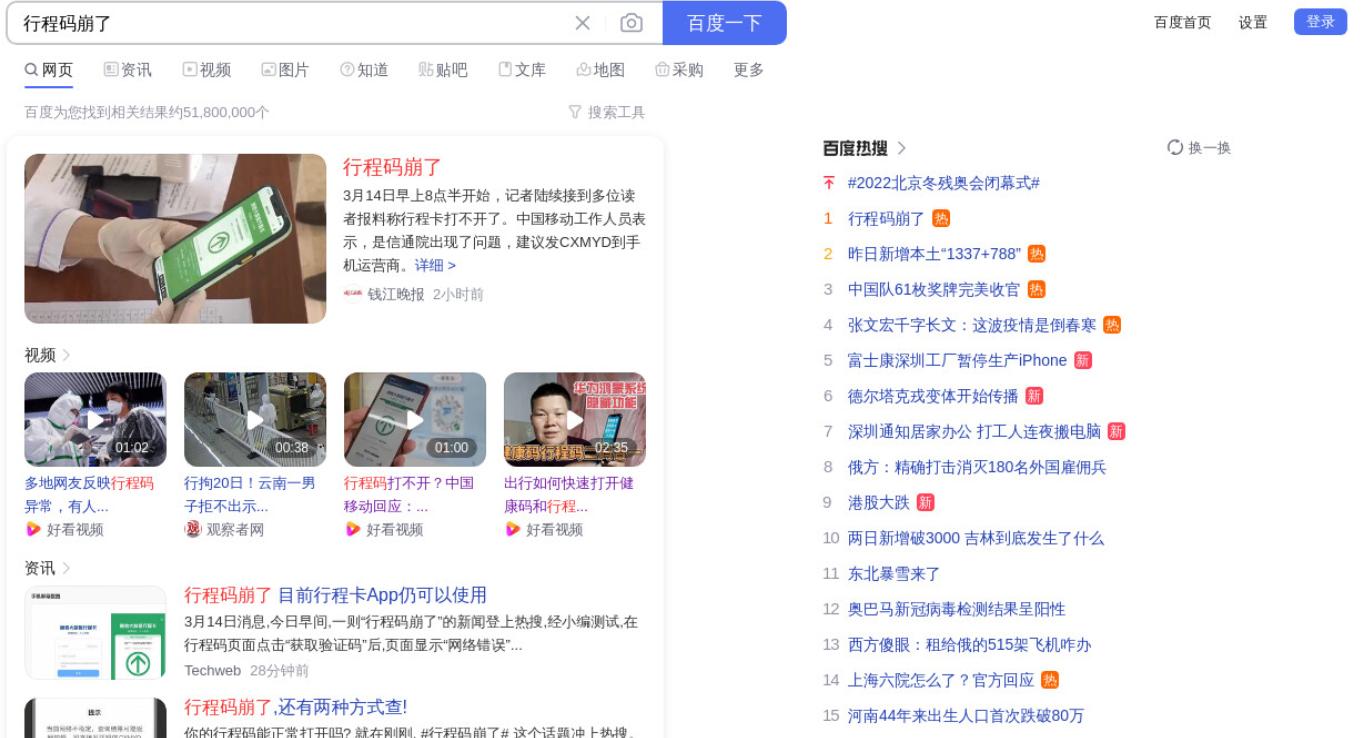Expand the 更多 menu
The width and height of the screenshot is (1366, 738).
point(749,70)
